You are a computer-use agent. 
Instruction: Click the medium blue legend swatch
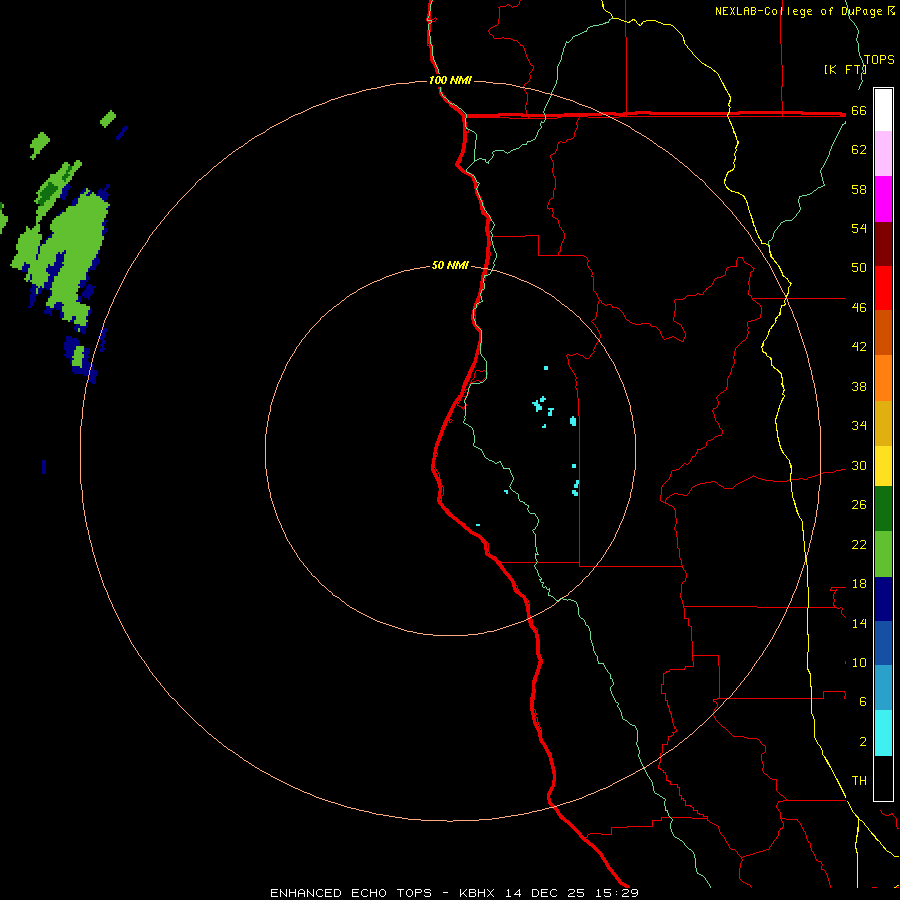click(x=883, y=643)
